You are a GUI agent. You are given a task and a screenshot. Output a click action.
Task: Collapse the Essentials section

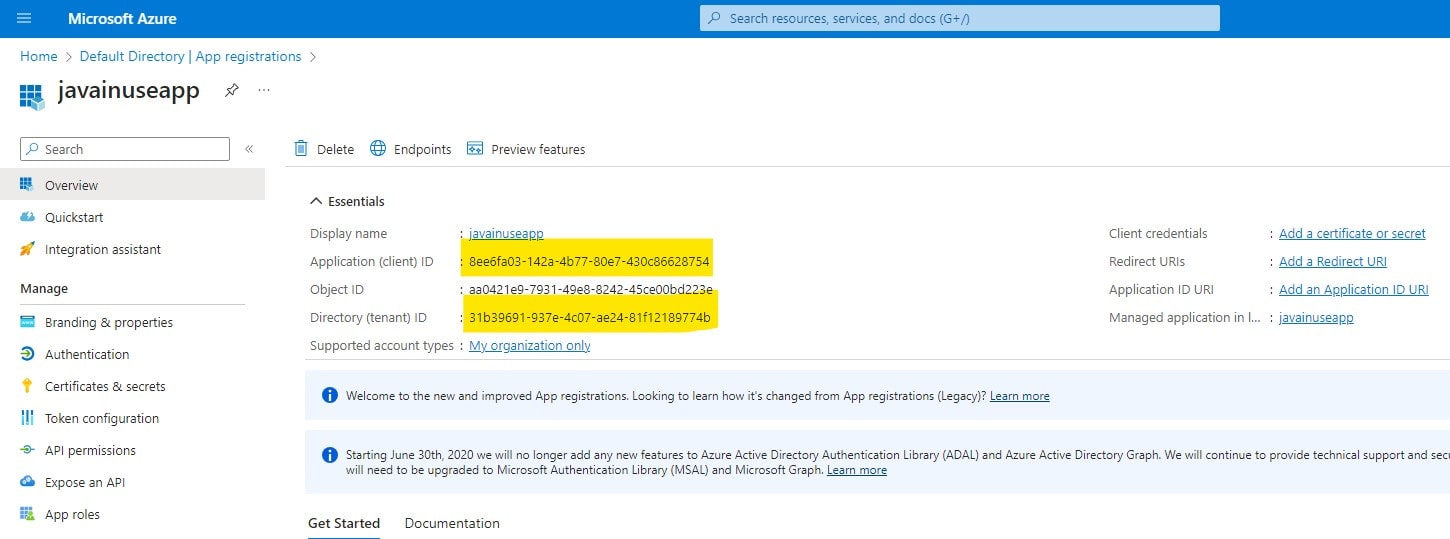point(346,201)
